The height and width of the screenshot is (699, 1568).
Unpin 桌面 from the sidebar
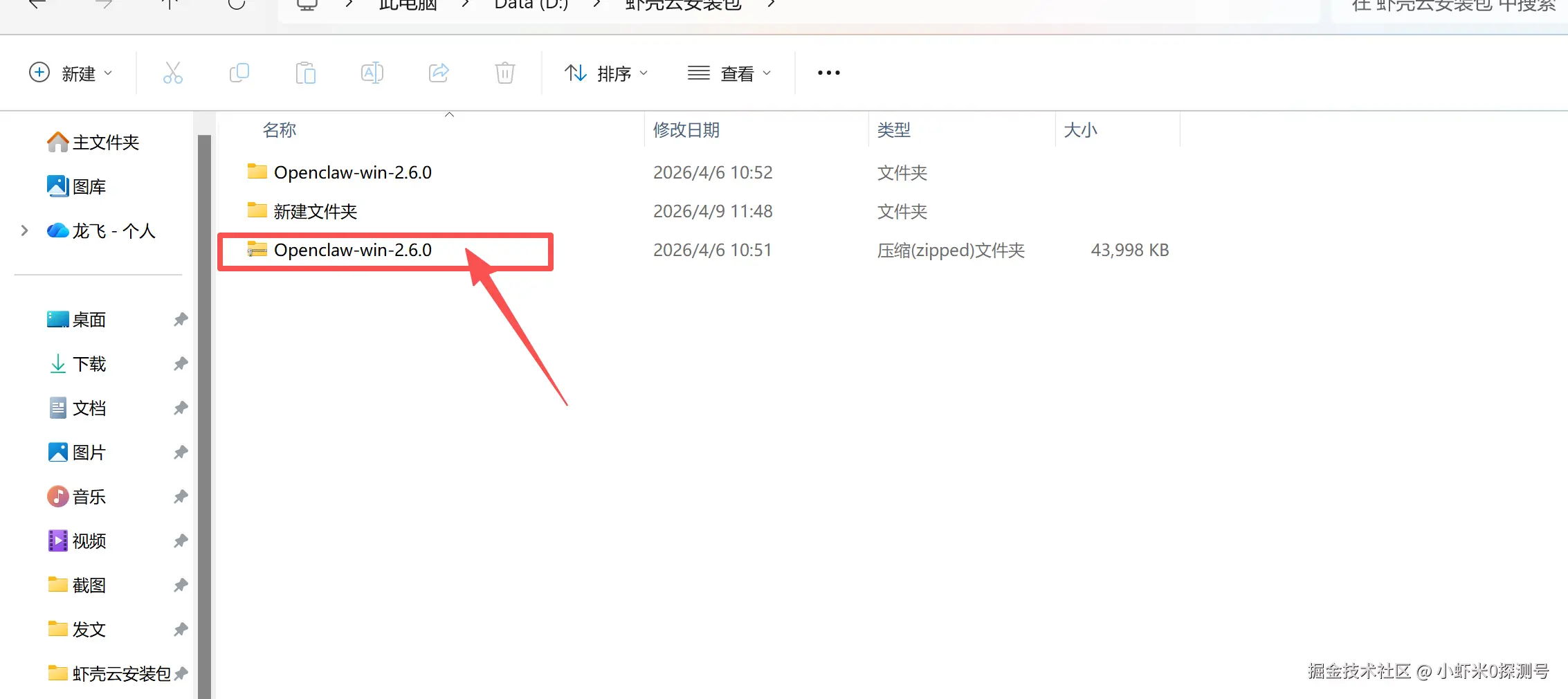[180, 319]
